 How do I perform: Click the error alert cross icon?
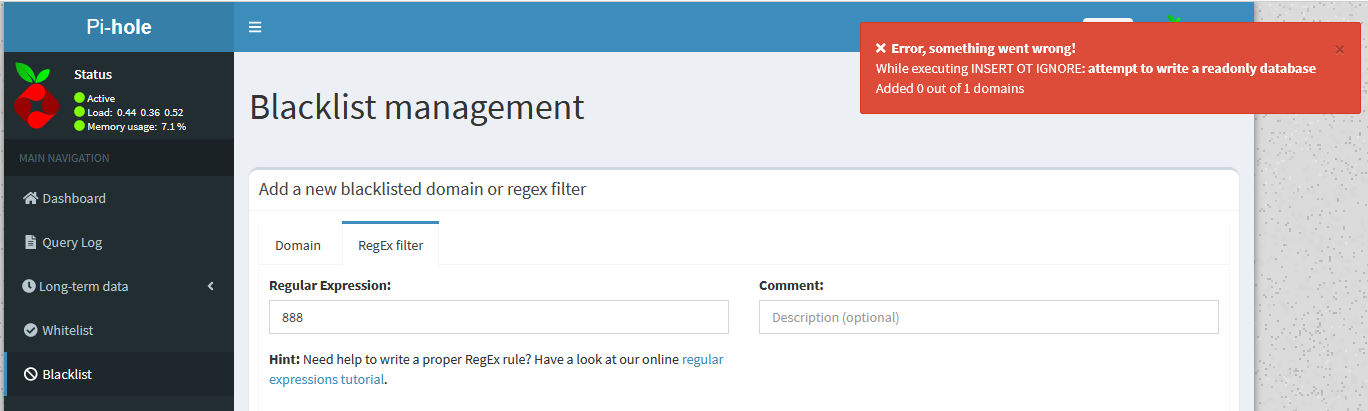(x=880, y=48)
